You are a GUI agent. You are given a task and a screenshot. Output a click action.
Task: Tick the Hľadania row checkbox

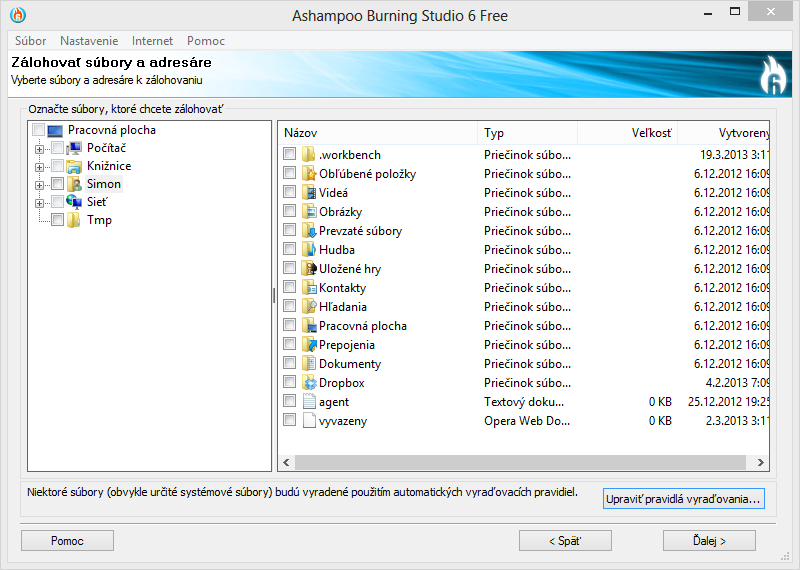pyautogui.click(x=290, y=306)
